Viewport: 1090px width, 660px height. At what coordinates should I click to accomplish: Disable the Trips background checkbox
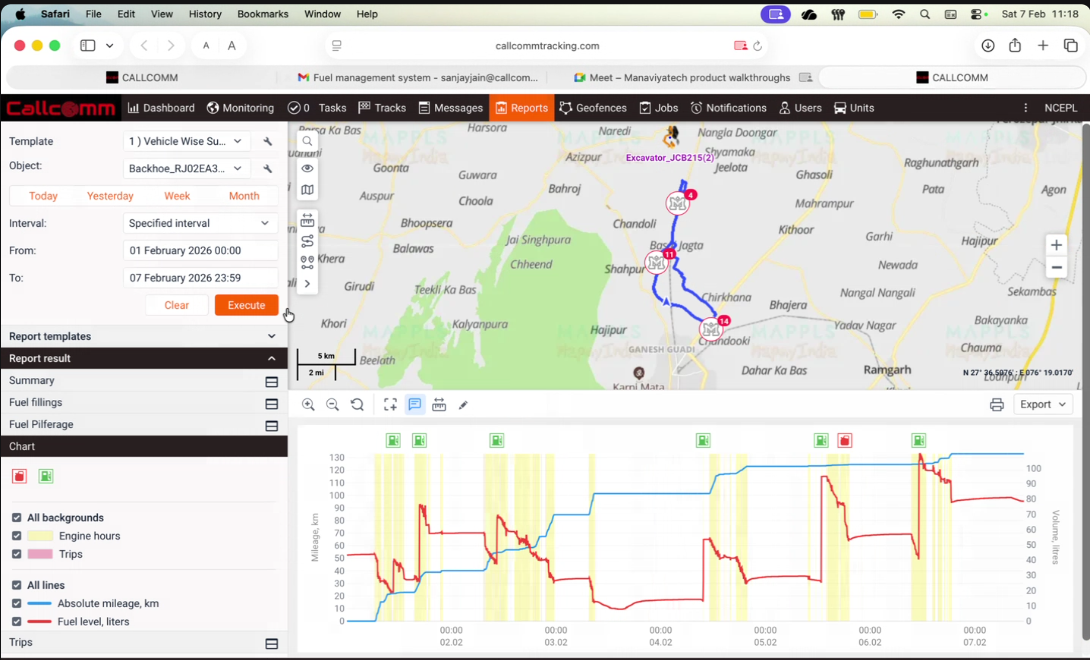click(x=16, y=553)
